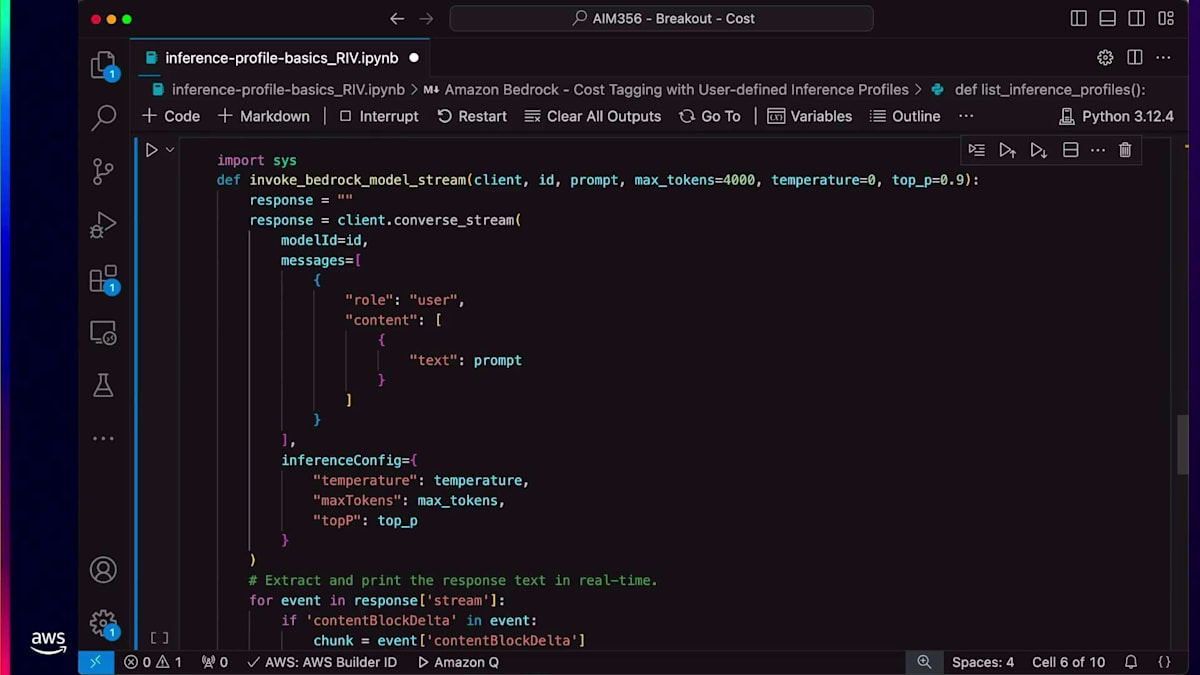Execute above cells icon

[x=1008, y=150]
